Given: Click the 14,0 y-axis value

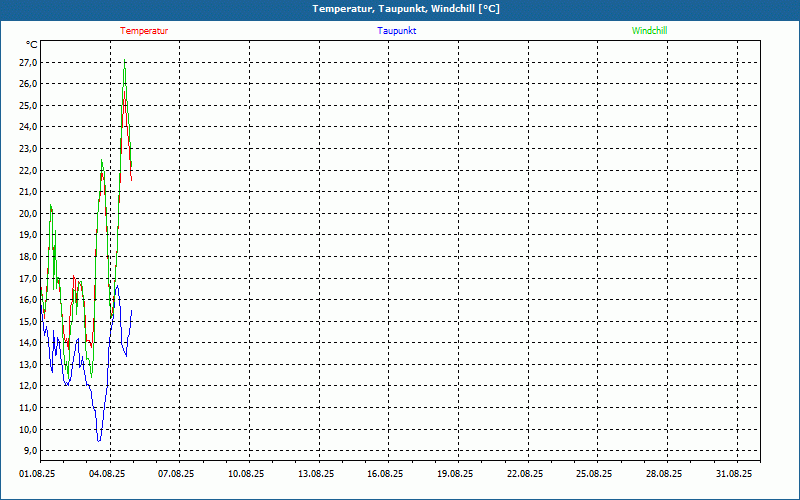Looking at the screenshot, I should (28, 343).
